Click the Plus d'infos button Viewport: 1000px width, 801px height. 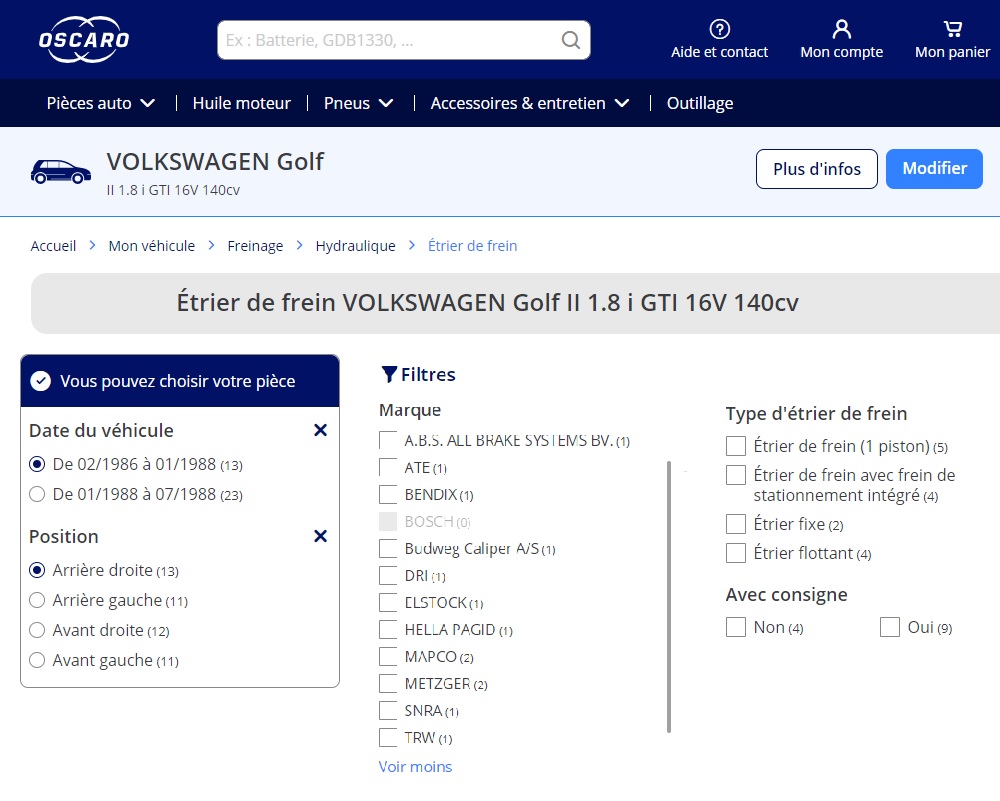tap(816, 169)
